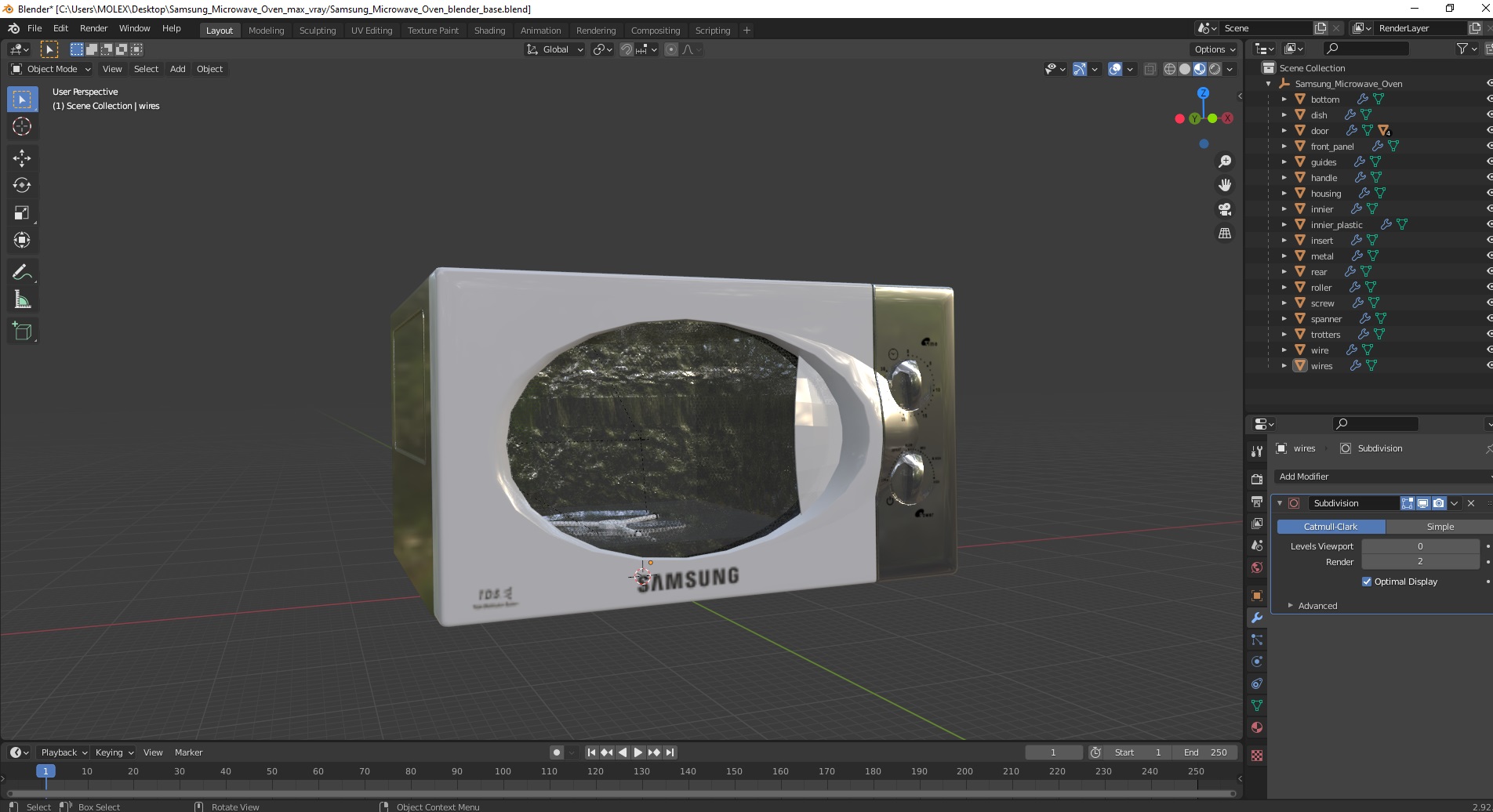This screenshot has height=812, width=1493.
Task: Switch to rendered viewport shading
Action: (1215, 69)
